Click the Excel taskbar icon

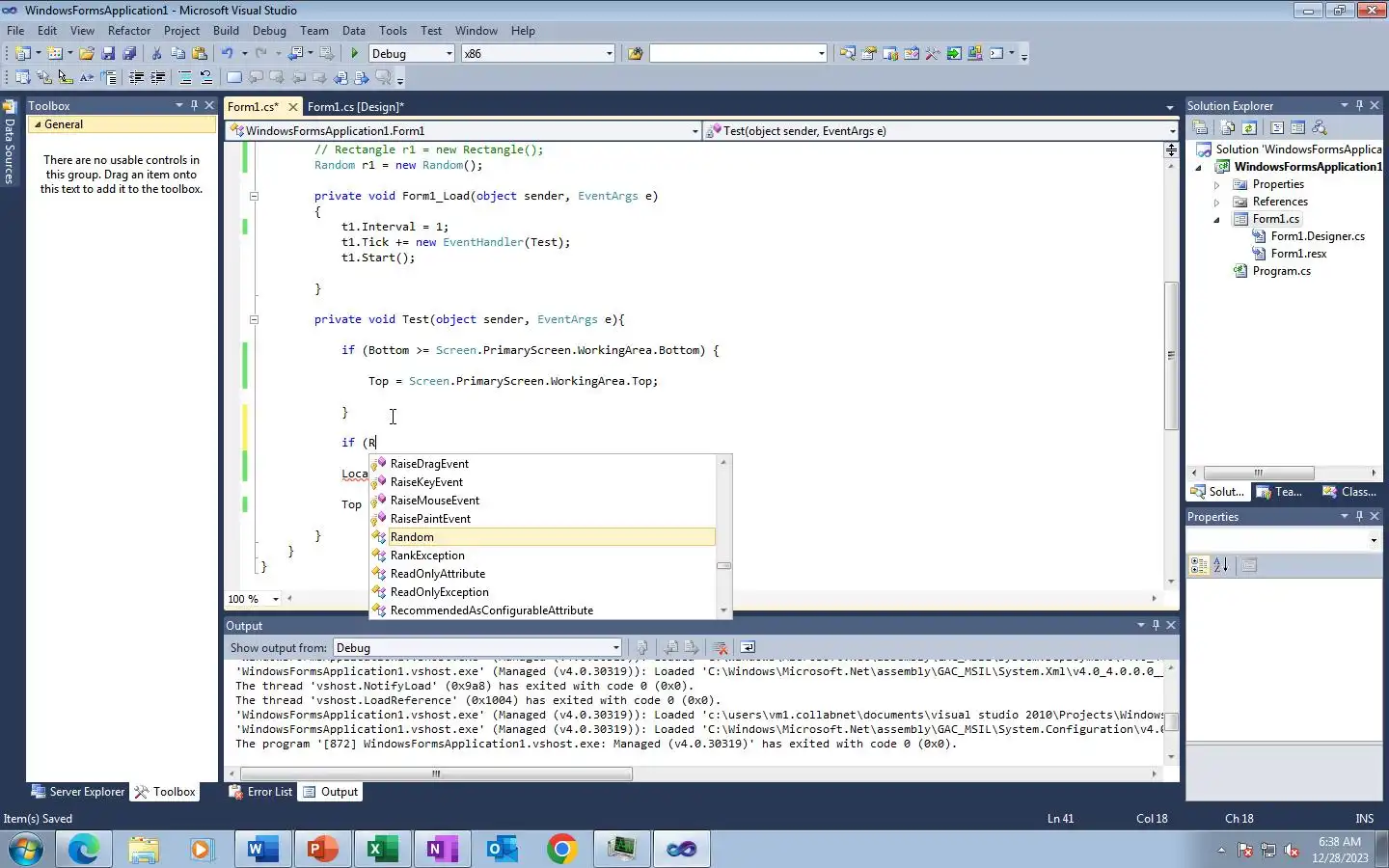383,849
